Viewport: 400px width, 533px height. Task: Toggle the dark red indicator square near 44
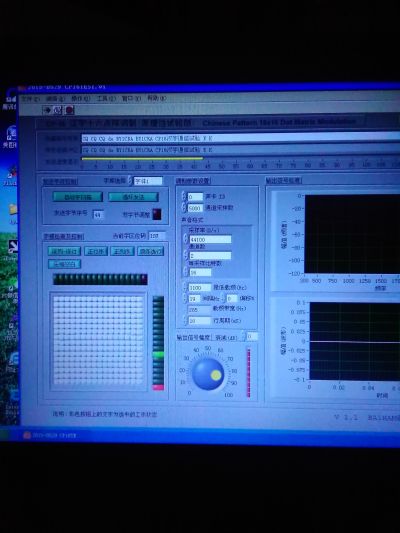(x=157, y=214)
